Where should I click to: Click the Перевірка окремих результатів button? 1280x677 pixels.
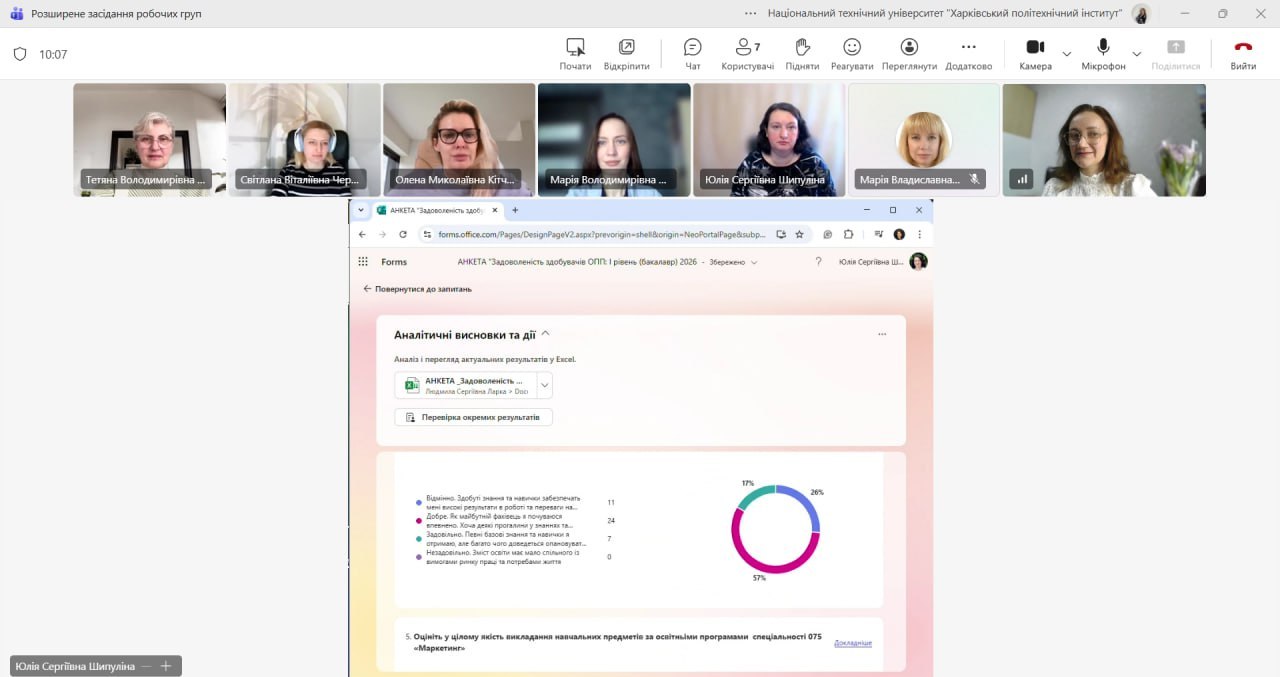[473, 417]
